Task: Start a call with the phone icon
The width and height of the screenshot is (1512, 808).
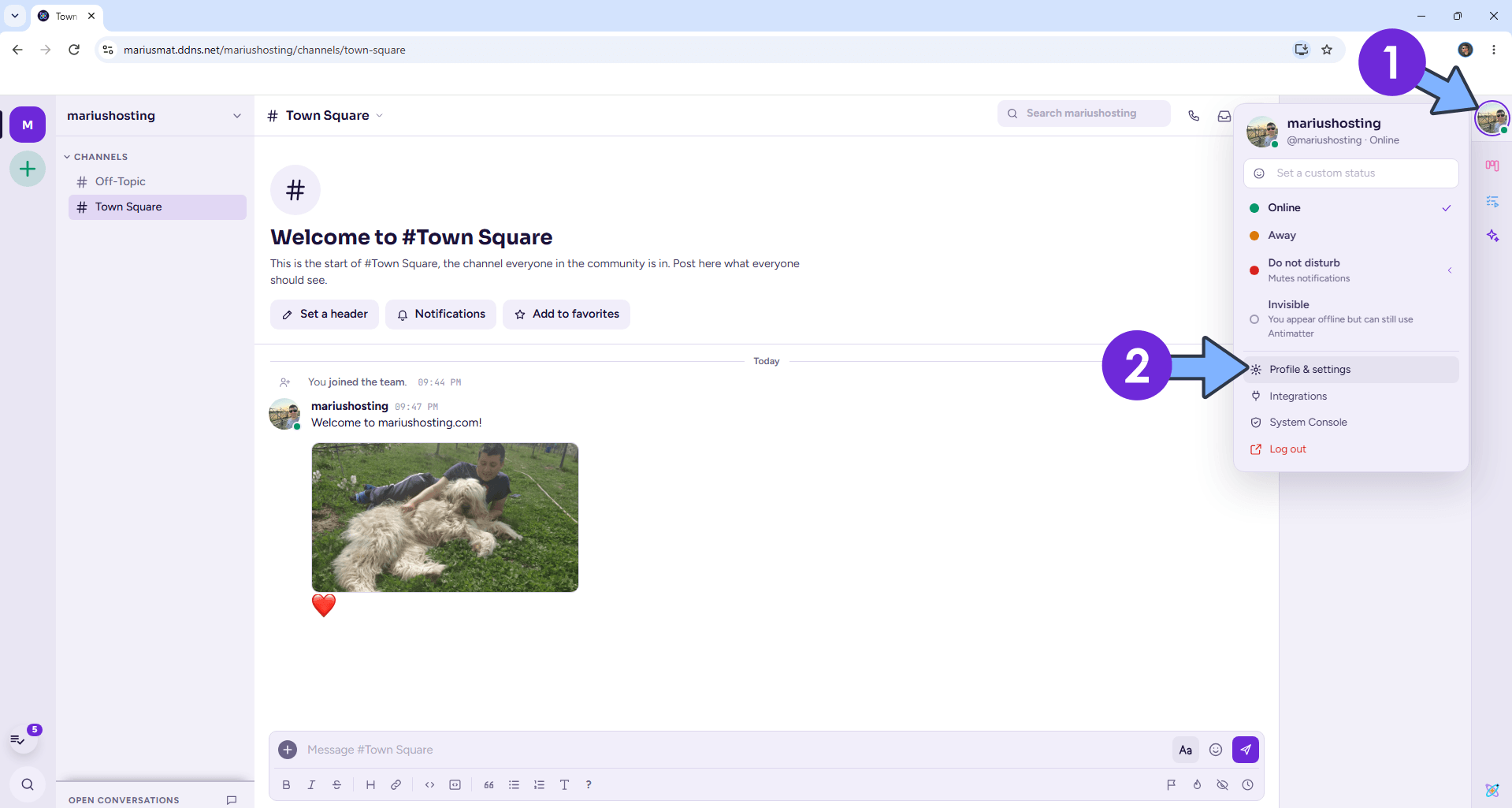Action: pyautogui.click(x=1194, y=116)
